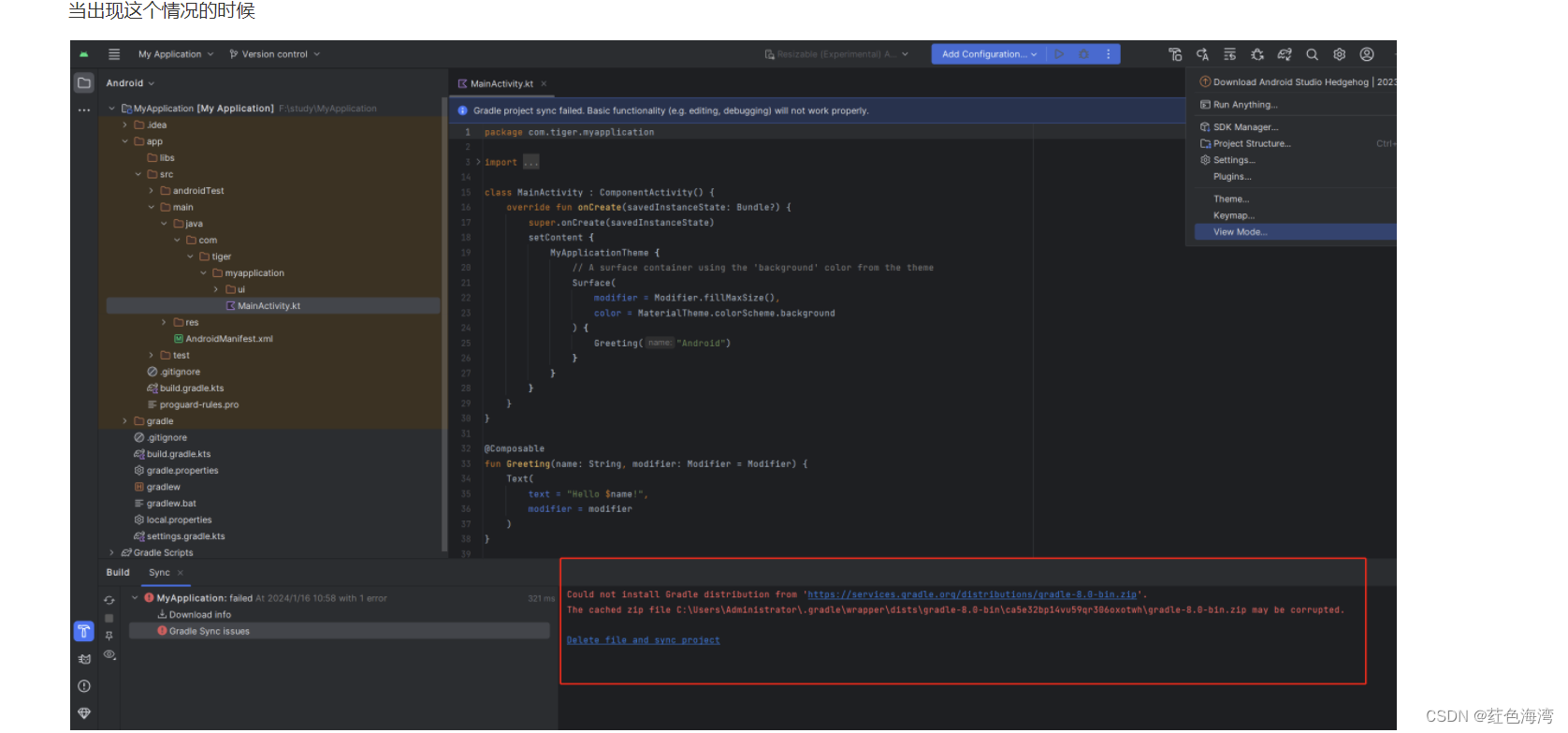
Task: Select gradle.properties file
Action: tap(181, 471)
